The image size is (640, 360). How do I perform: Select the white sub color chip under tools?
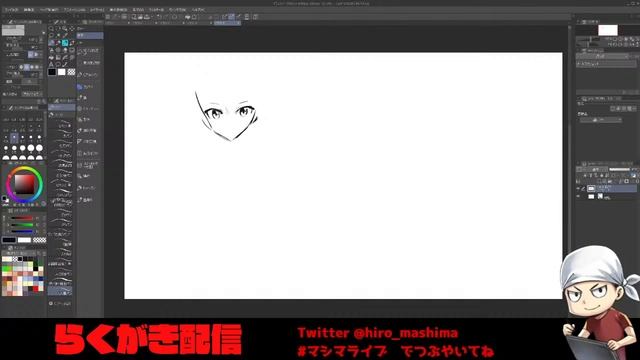click(62, 72)
